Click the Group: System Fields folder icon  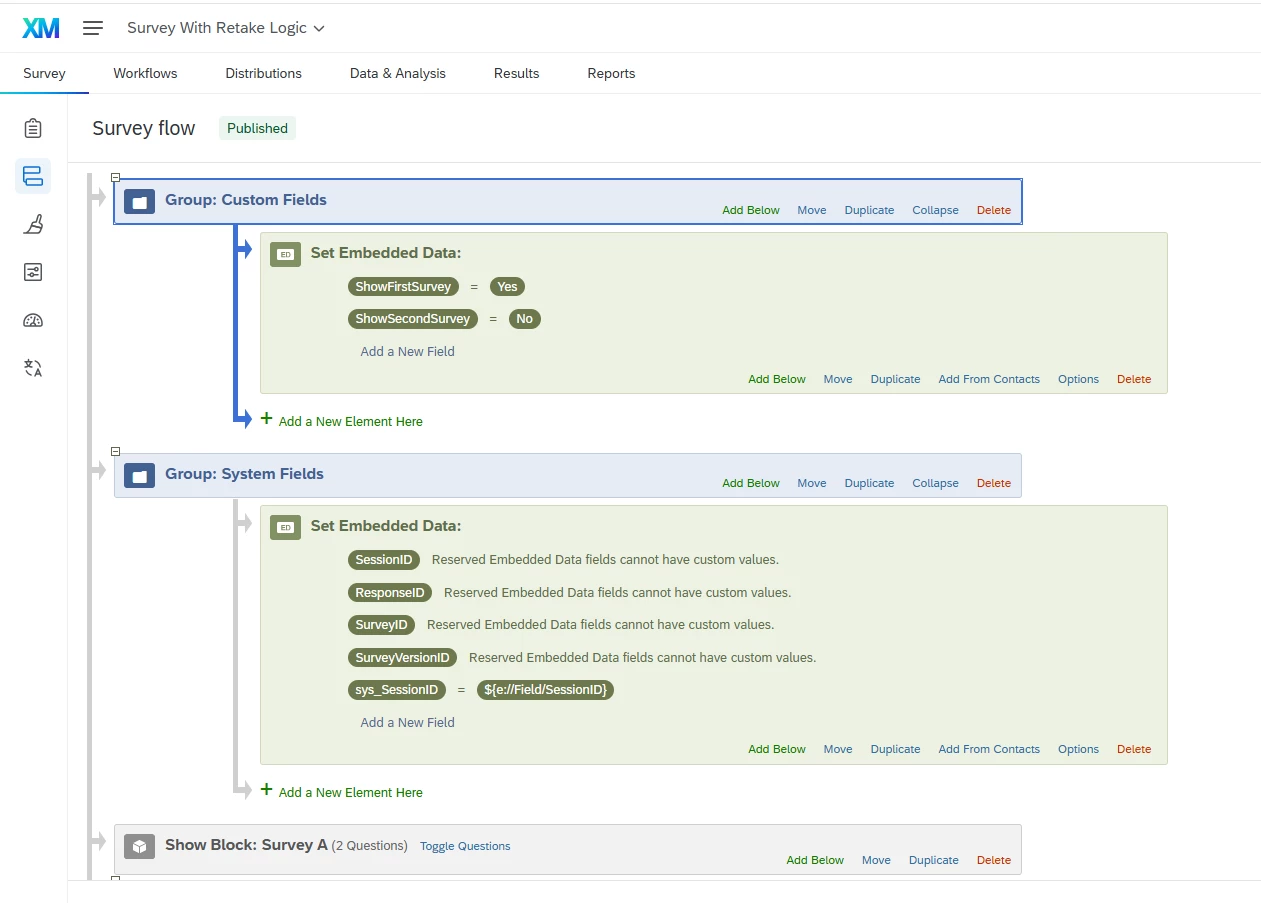click(x=140, y=475)
